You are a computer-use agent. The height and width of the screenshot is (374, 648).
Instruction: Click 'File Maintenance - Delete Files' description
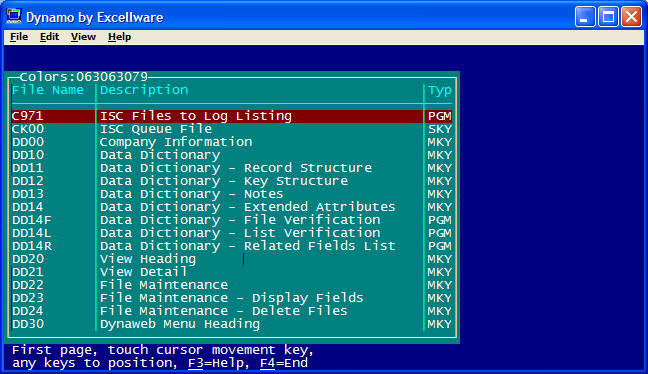(224, 311)
